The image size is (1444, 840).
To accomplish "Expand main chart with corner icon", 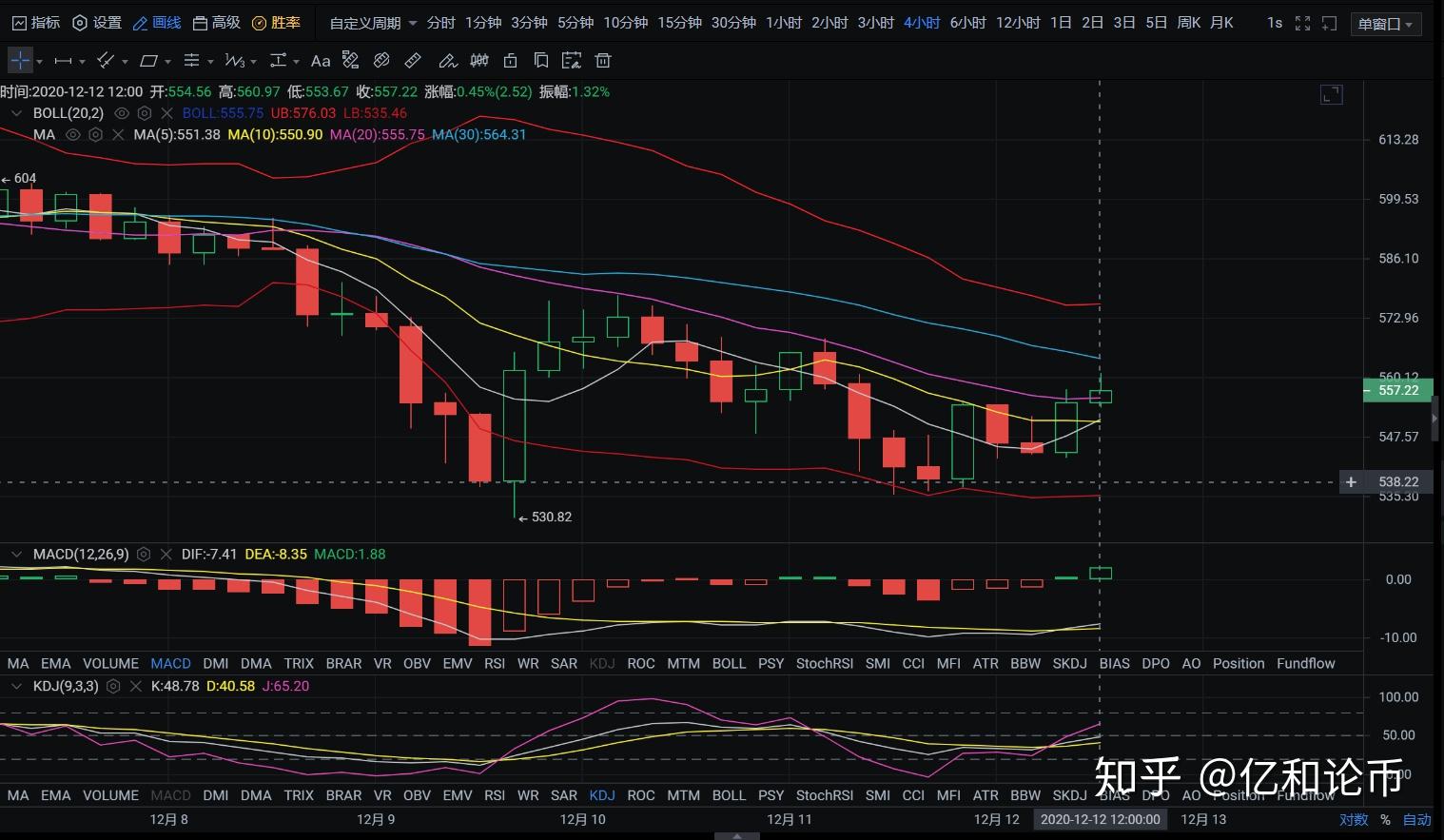I will point(1331,94).
